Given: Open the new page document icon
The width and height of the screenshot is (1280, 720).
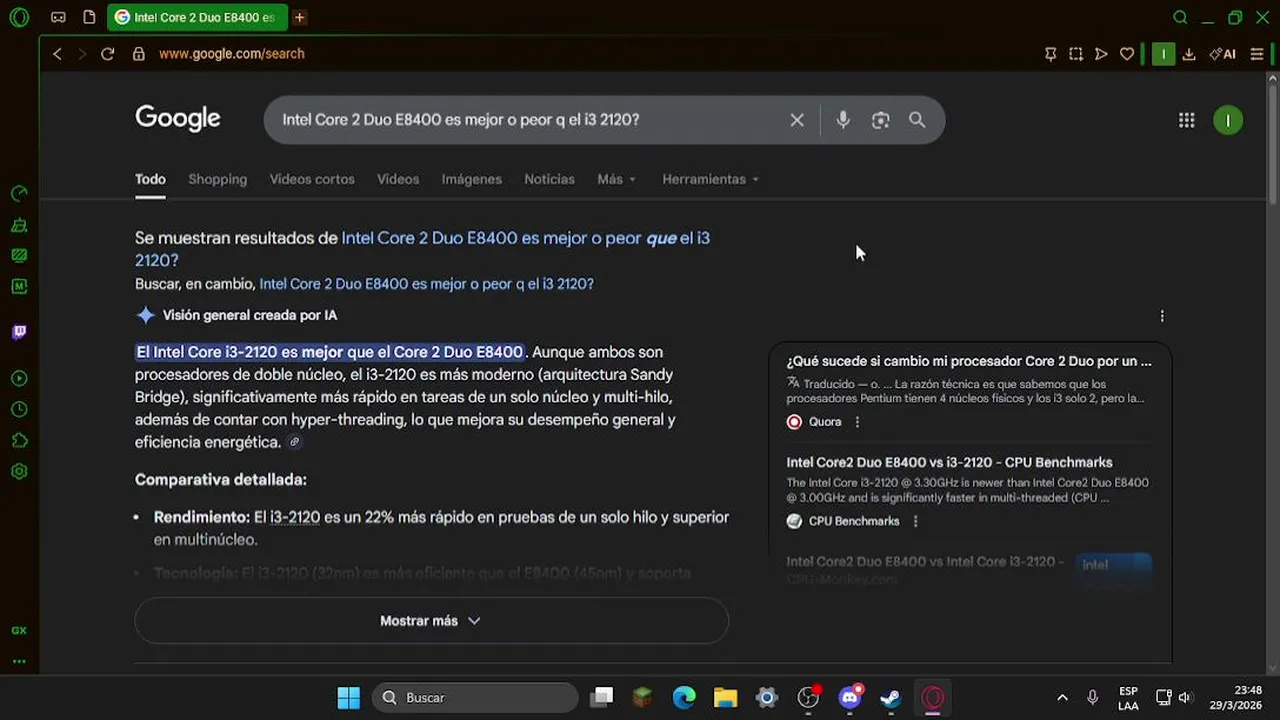Looking at the screenshot, I should (x=89, y=17).
